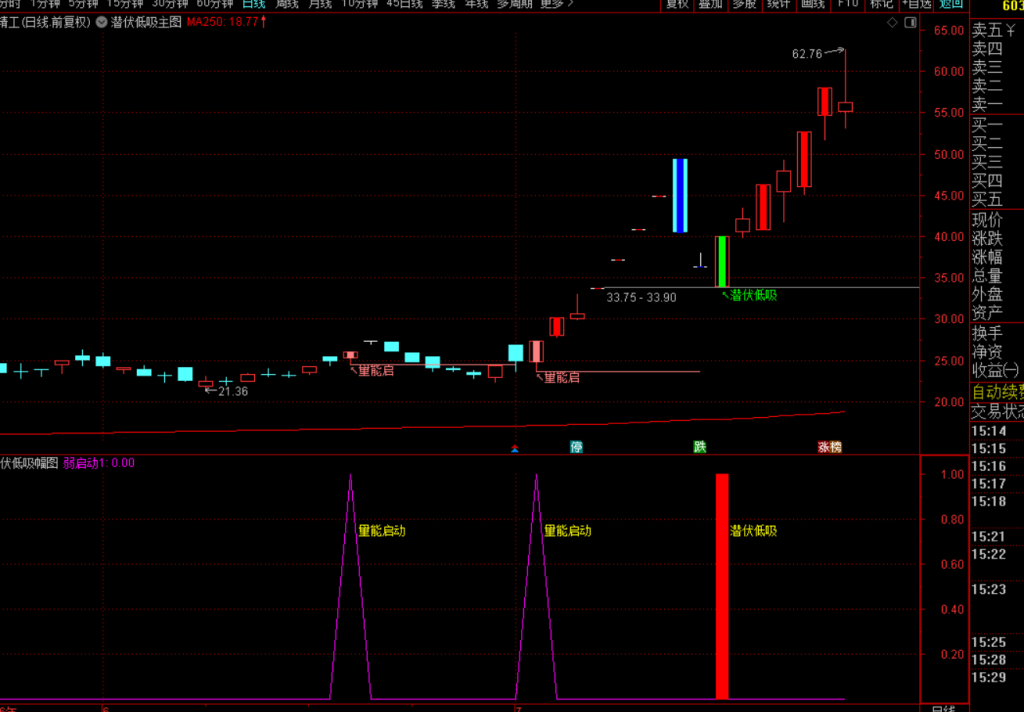This screenshot has width=1024, height=712.
Task: Switch to 5分钟 period
Action: coord(83,4)
